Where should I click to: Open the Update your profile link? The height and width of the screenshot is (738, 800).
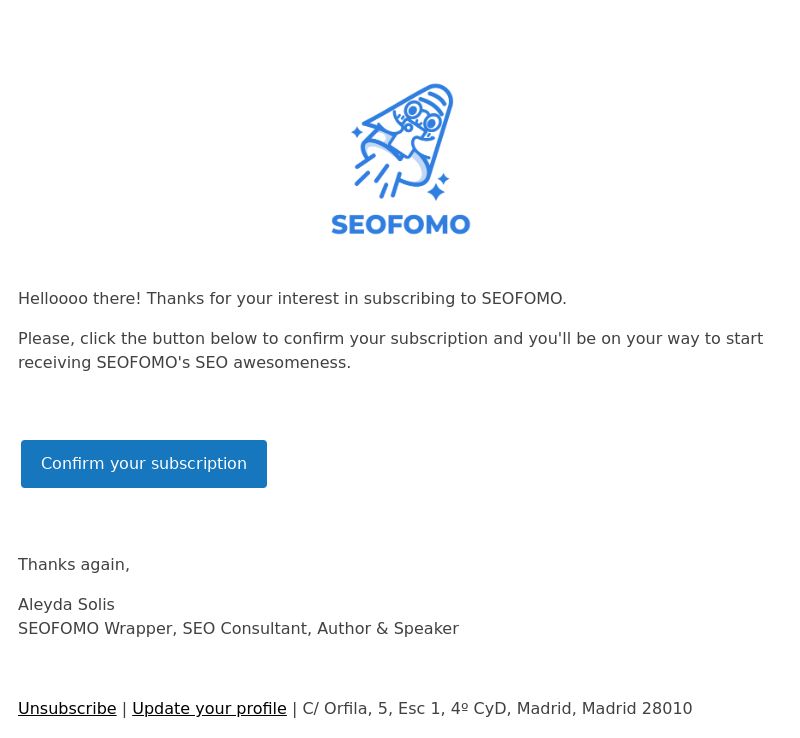click(x=209, y=708)
